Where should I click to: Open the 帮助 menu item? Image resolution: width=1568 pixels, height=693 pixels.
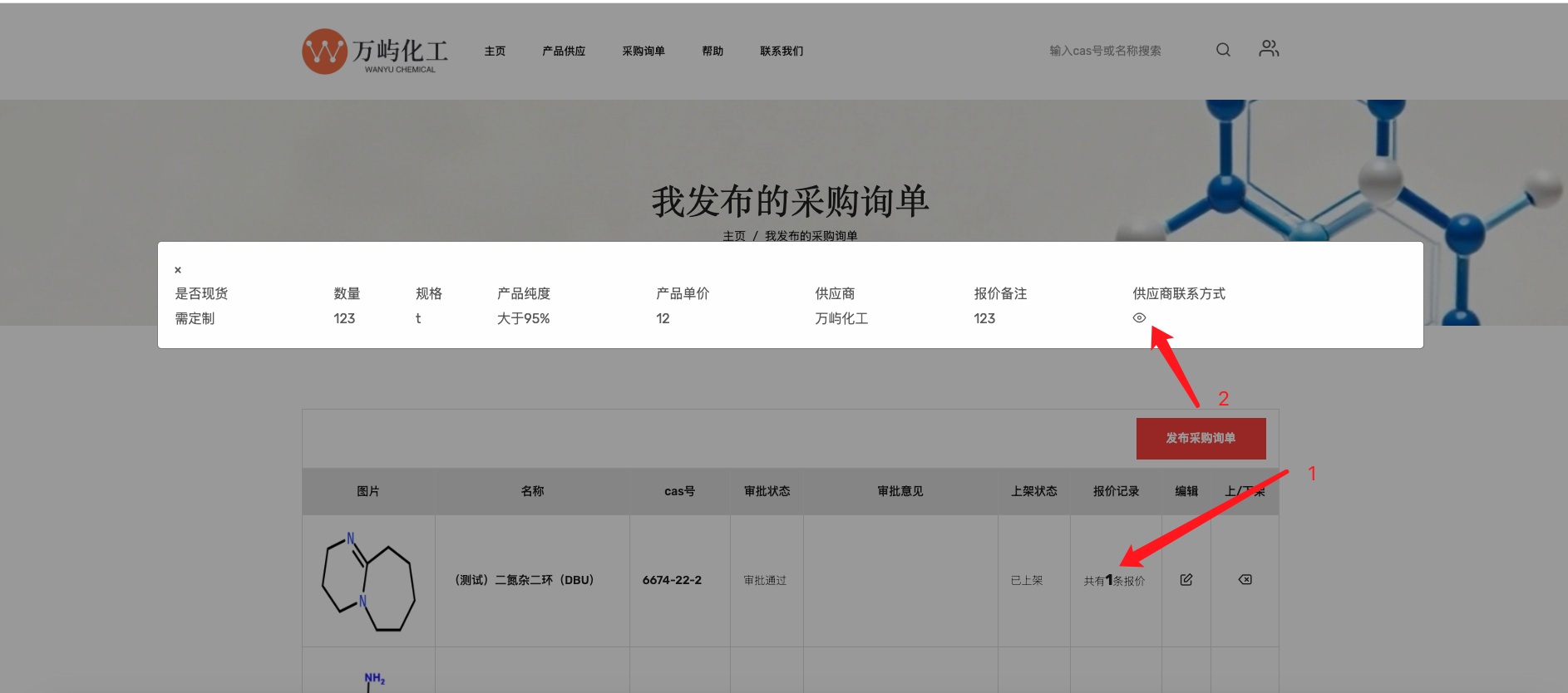(x=713, y=52)
